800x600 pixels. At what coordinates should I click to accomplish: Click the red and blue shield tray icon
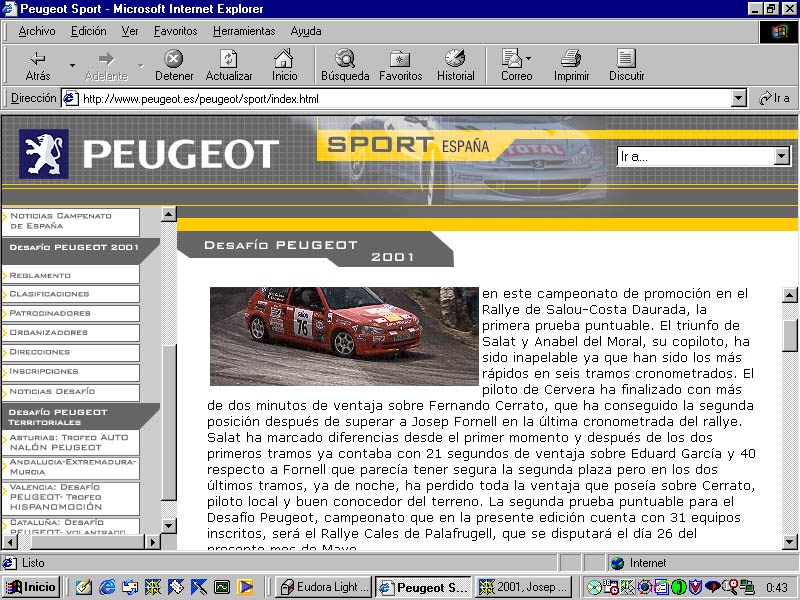pyautogui.click(x=695, y=587)
